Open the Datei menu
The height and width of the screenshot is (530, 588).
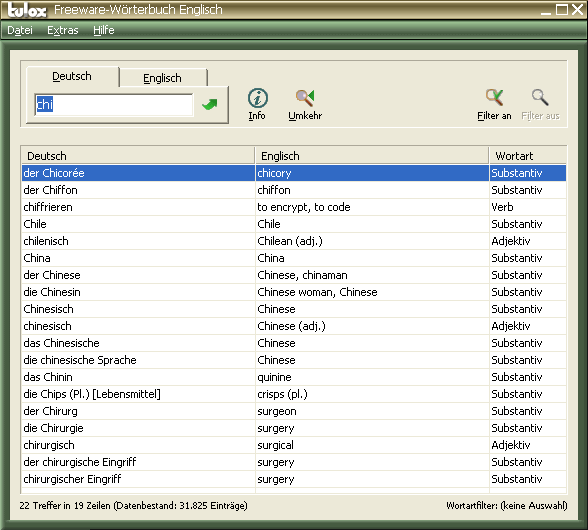[x=20, y=30]
